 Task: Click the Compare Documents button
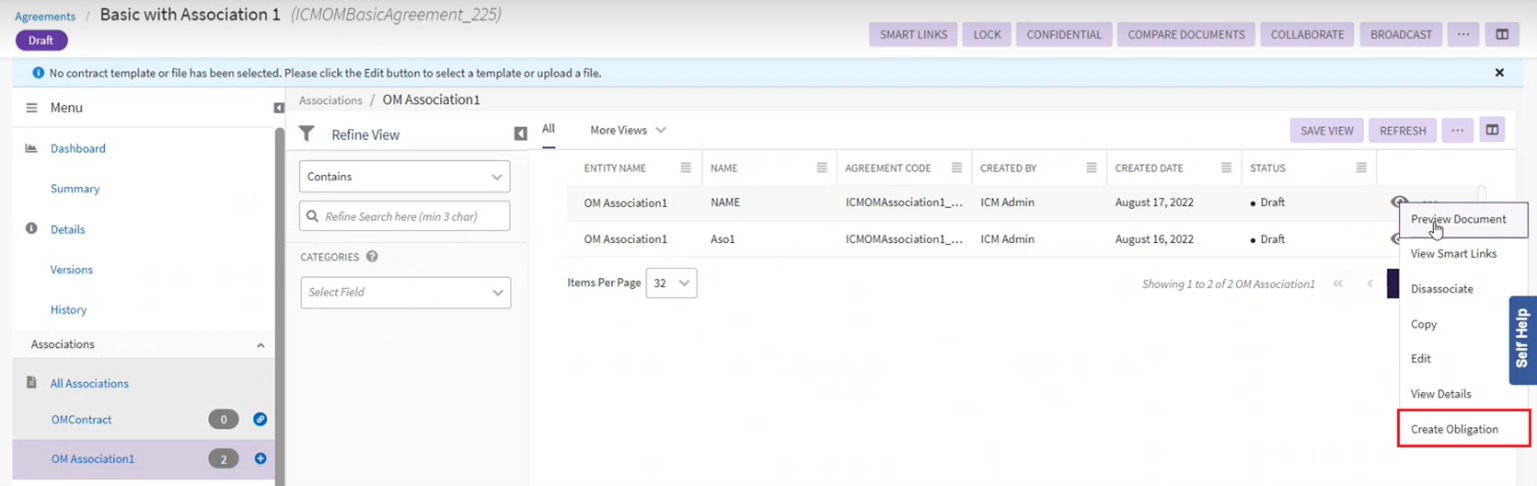click(1186, 34)
